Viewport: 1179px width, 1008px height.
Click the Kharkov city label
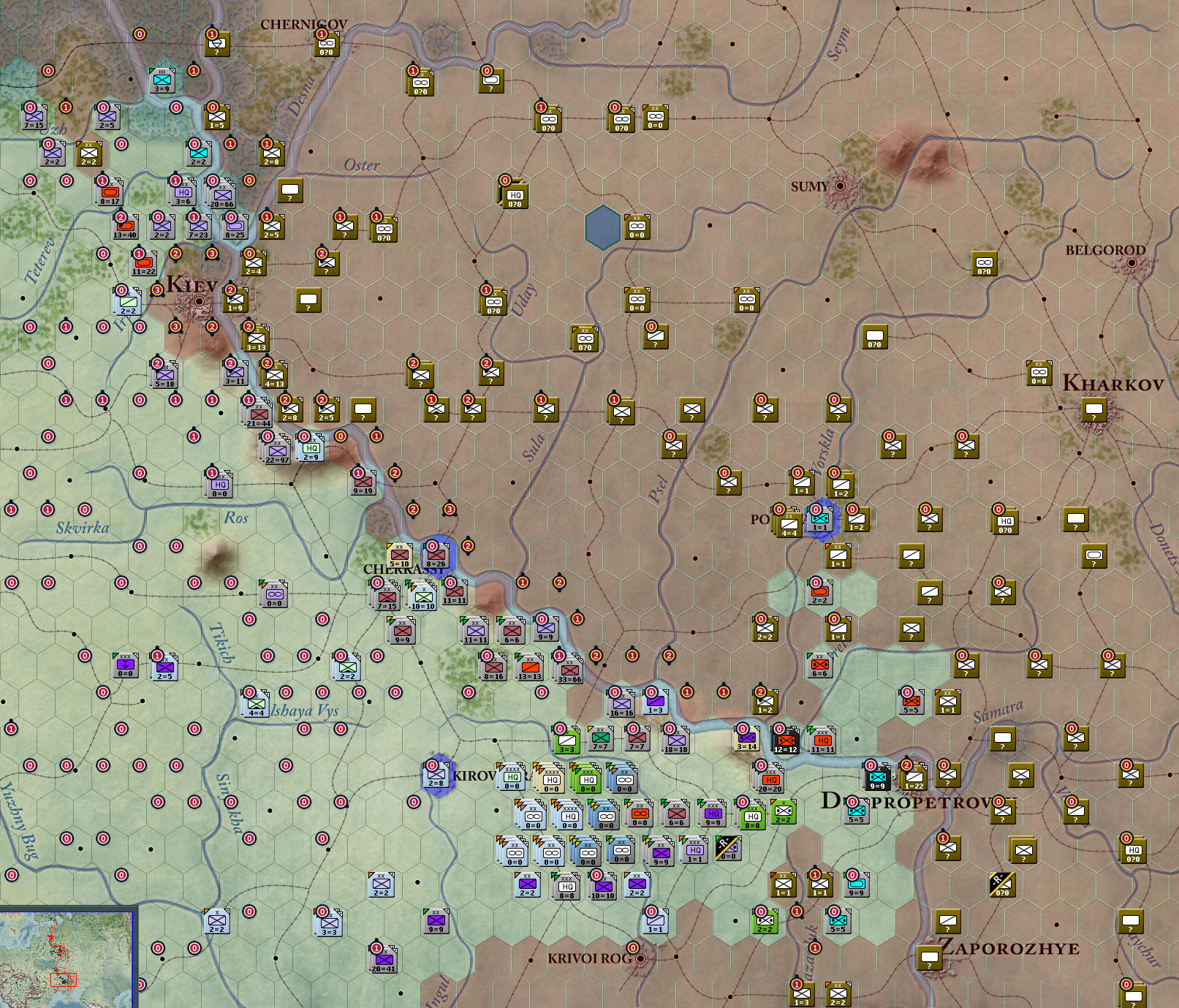click(1112, 382)
